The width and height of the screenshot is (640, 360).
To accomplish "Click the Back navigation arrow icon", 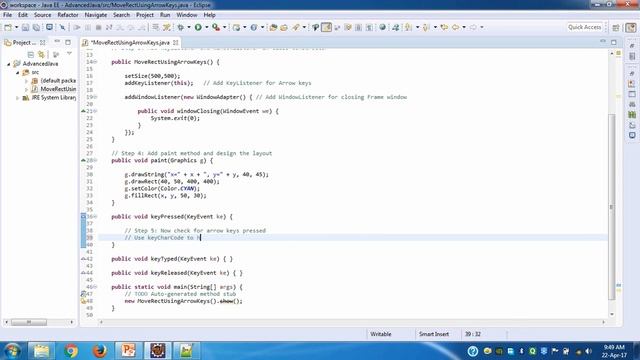I will (455, 27).
